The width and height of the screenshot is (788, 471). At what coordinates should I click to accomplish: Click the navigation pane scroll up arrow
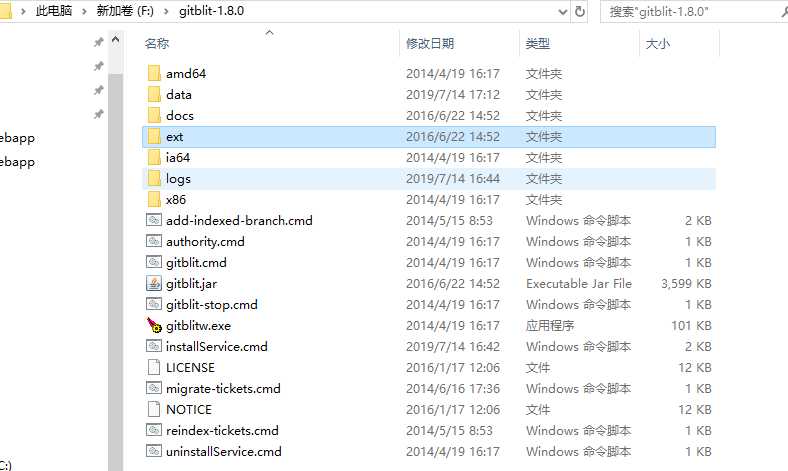pos(116,40)
